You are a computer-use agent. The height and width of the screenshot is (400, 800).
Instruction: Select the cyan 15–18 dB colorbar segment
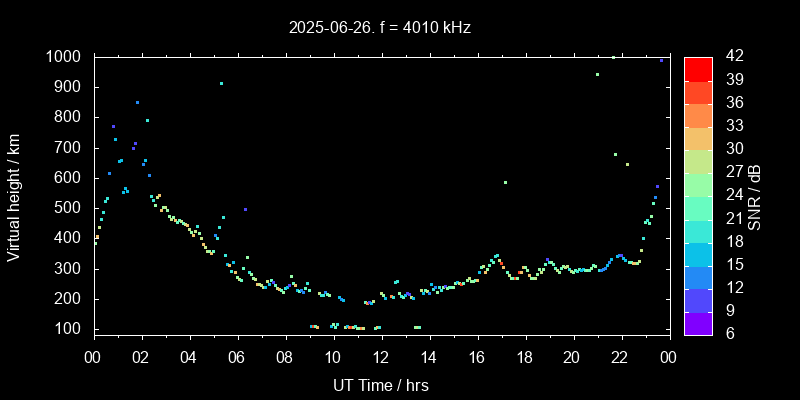point(698,253)
